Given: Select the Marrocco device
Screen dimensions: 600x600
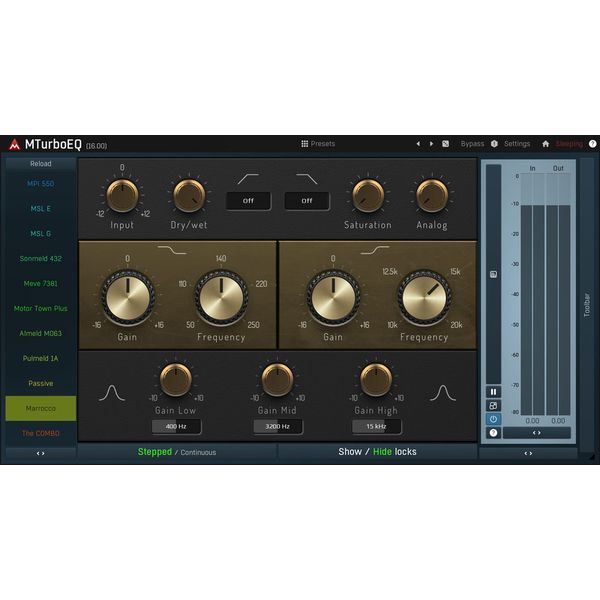Looking at the screenshot, I should point(41,408).
